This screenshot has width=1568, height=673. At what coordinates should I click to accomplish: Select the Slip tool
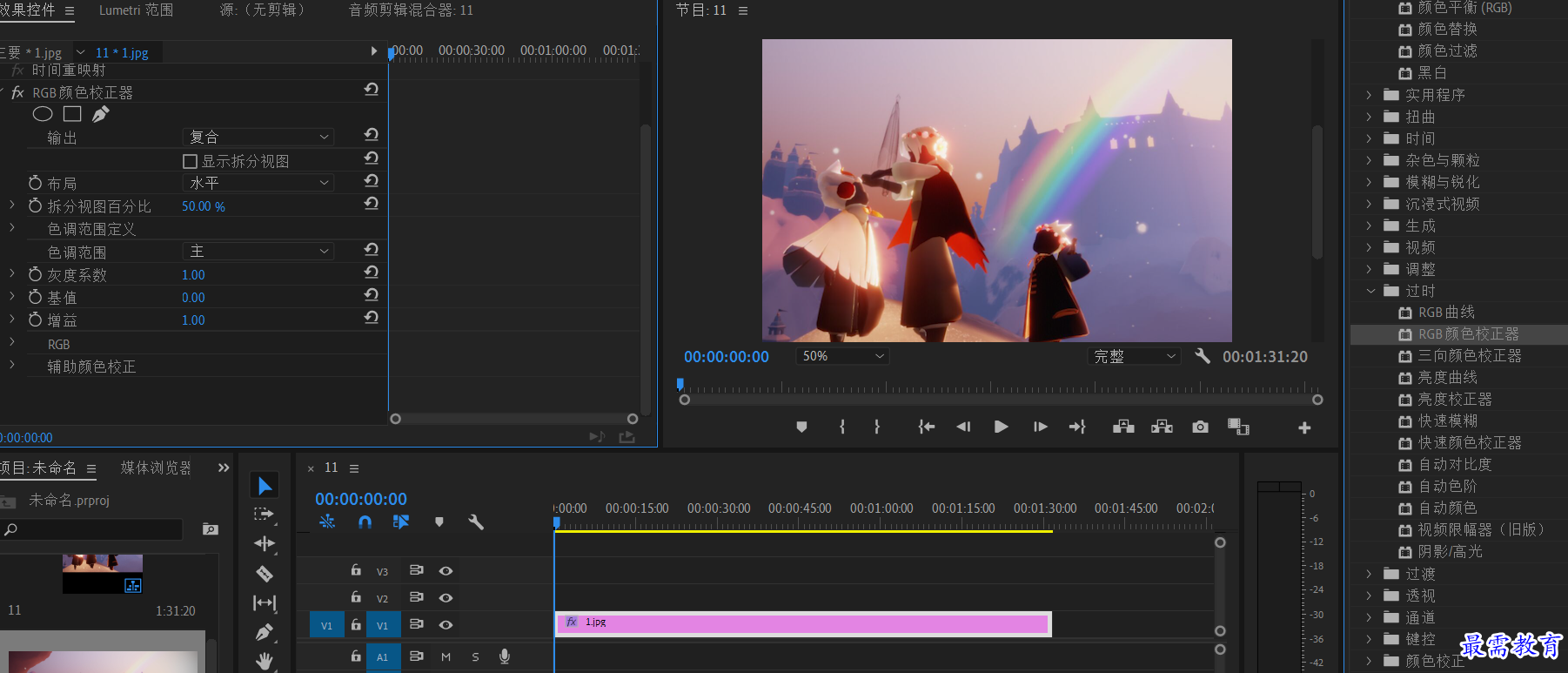[265, 602]
